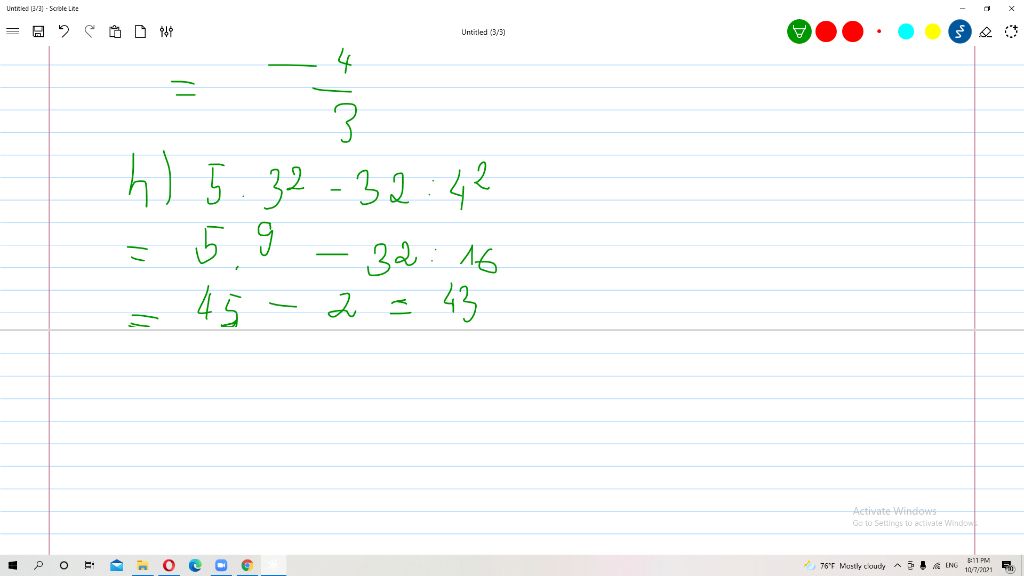
Task: Pick the red swatch beside the green pen
Action: (826, 31)
